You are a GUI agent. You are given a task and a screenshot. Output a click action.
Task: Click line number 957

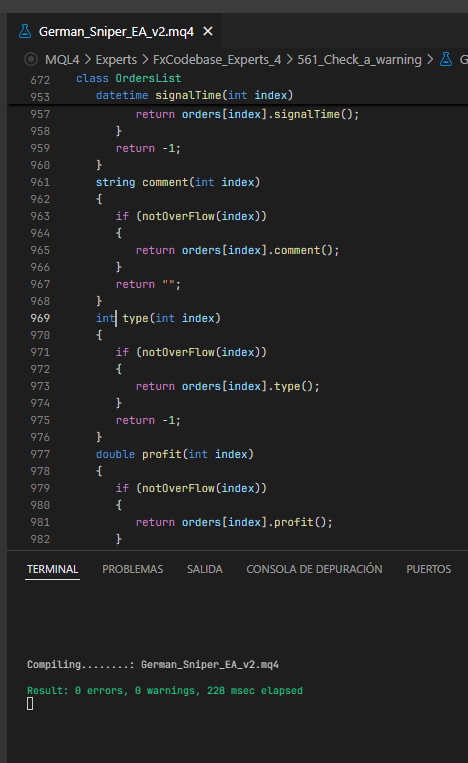[40, 114]
